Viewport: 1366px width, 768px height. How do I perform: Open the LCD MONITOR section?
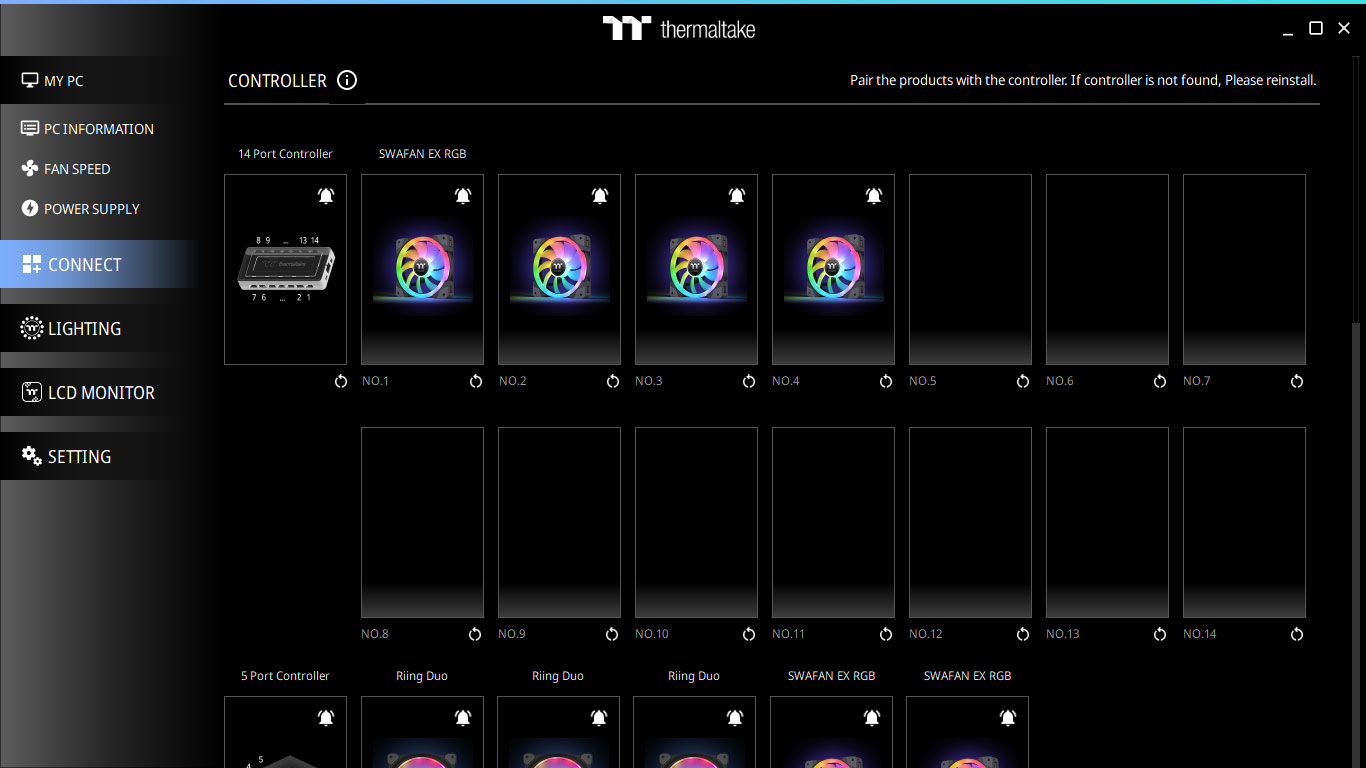tap(101, 393)
